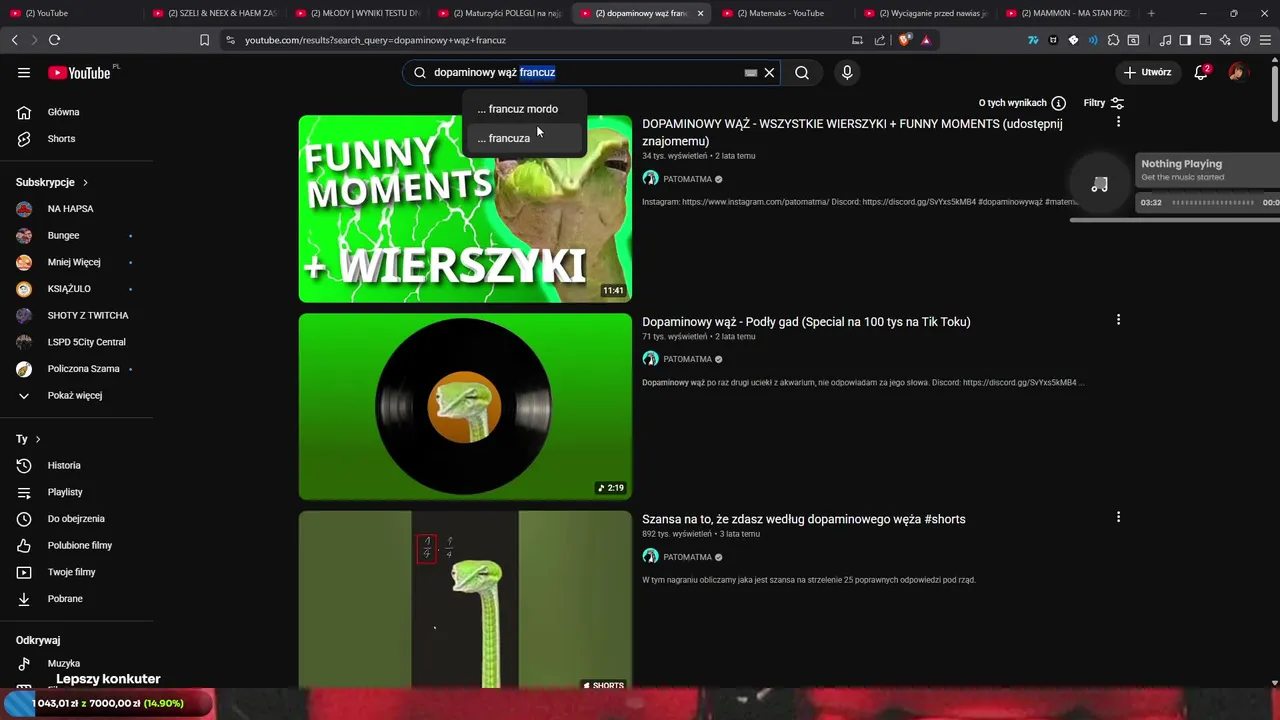Viewport: 1280px width, 720px height.
Task: Open the on-screen keyboard icon in search box
Action: (x=751, y=72)
